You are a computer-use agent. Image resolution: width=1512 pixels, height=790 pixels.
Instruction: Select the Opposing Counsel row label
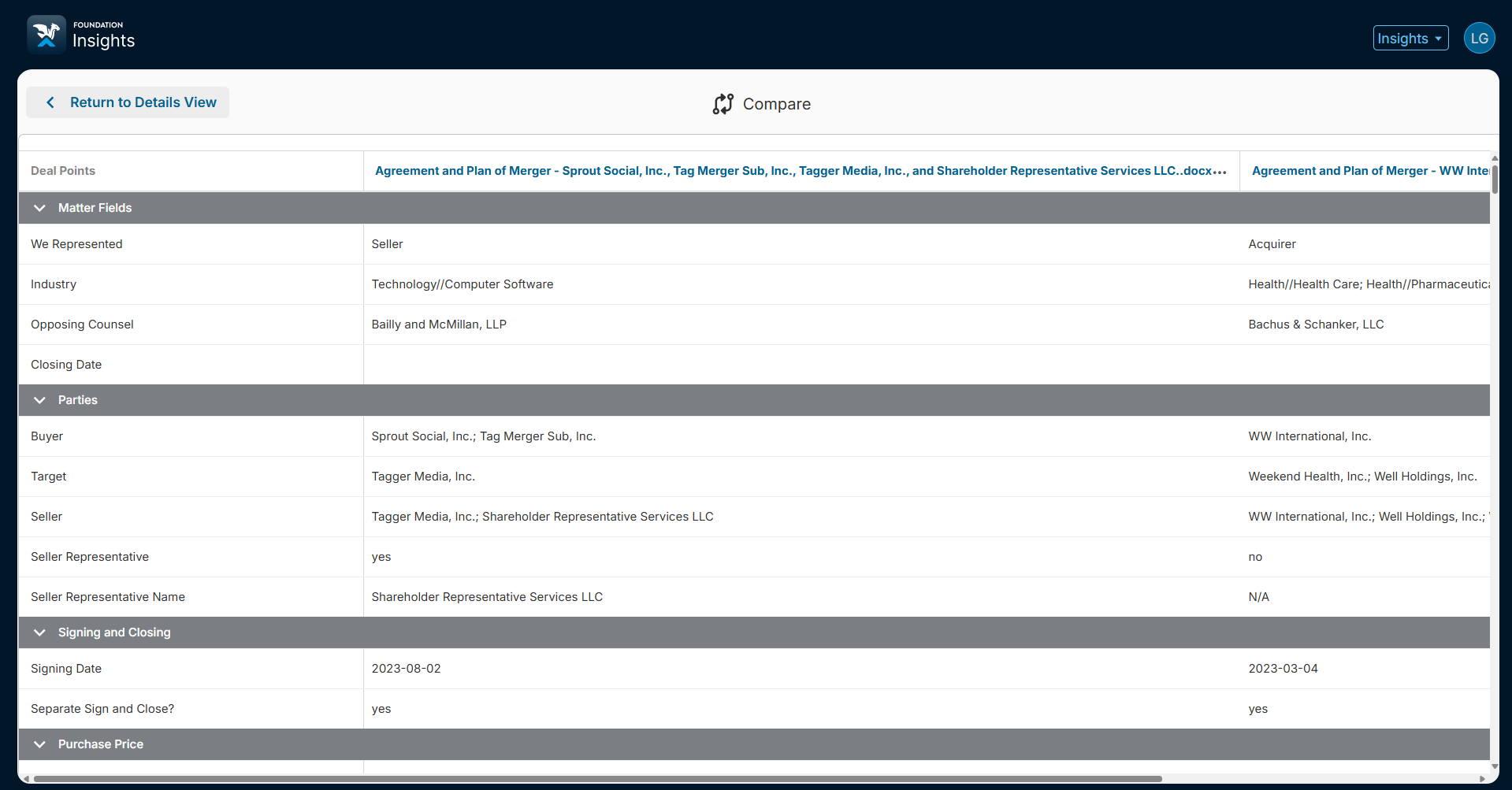tap(82, 325)
